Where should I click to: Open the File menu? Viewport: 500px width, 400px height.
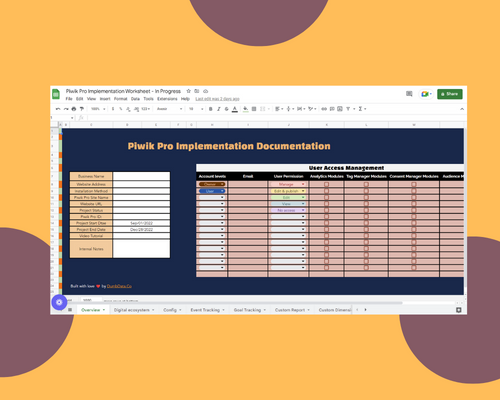[69, 99]
